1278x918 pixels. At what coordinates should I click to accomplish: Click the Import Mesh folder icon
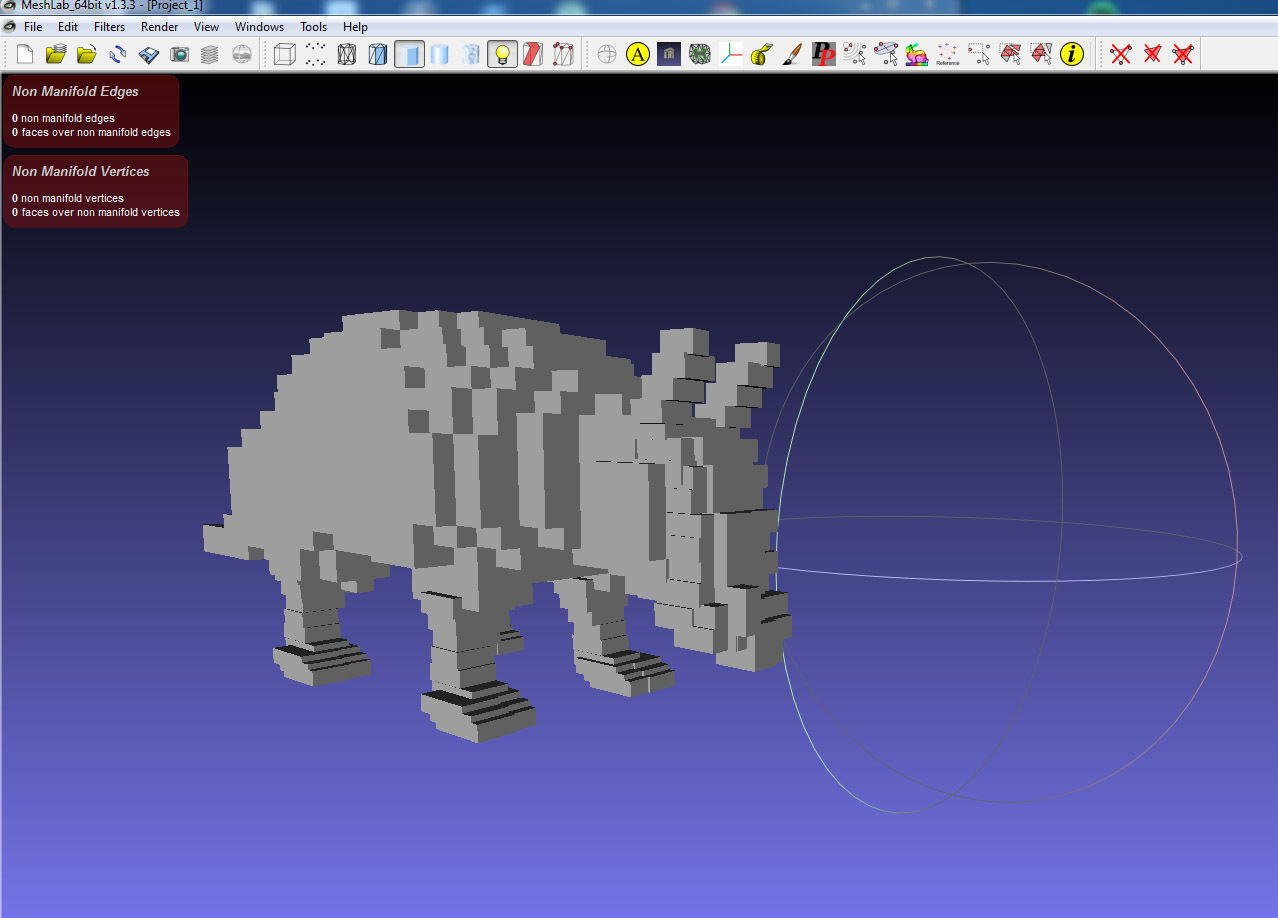[x=87, y=54]
